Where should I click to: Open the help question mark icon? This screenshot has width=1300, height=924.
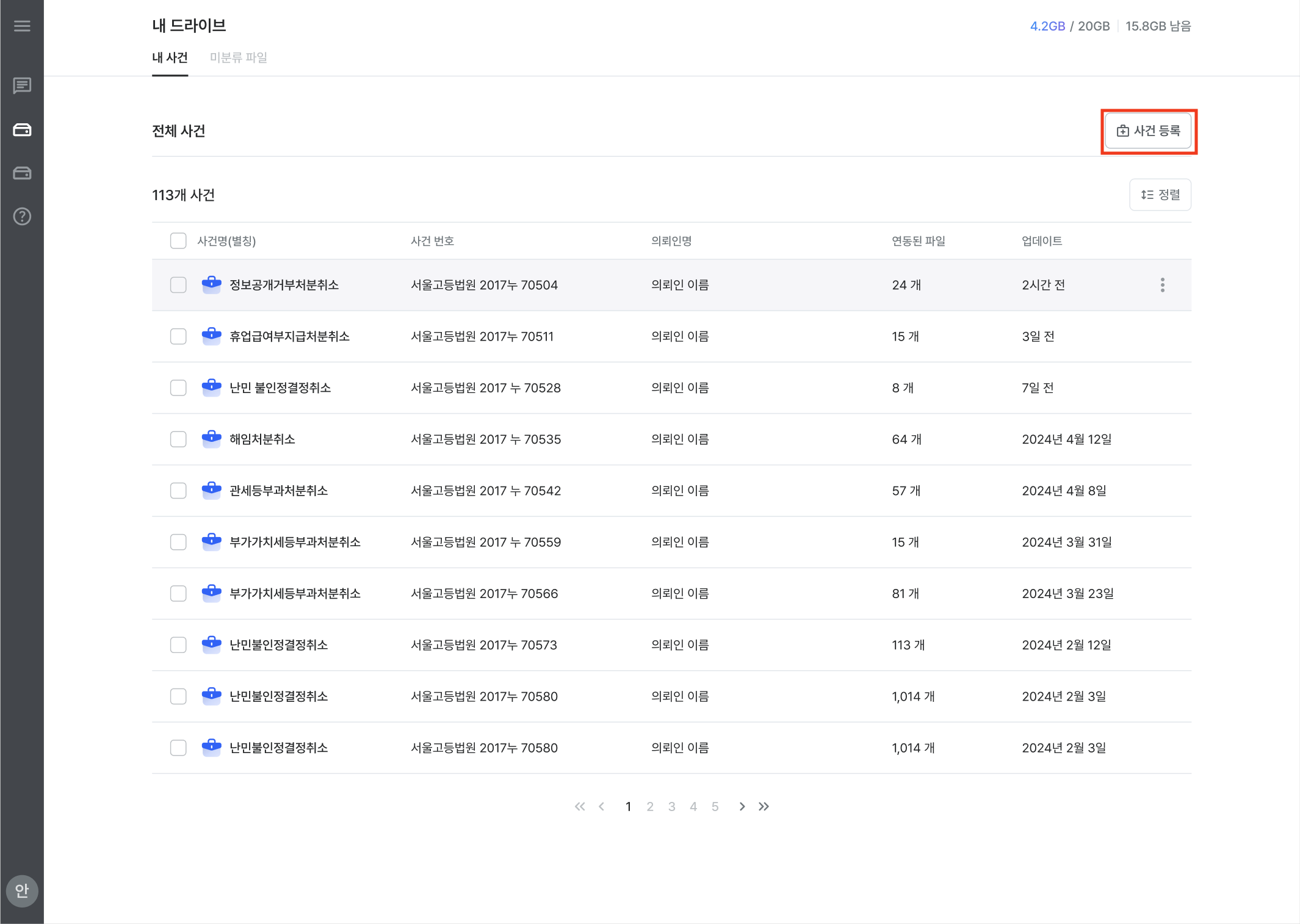click(22, 217)
